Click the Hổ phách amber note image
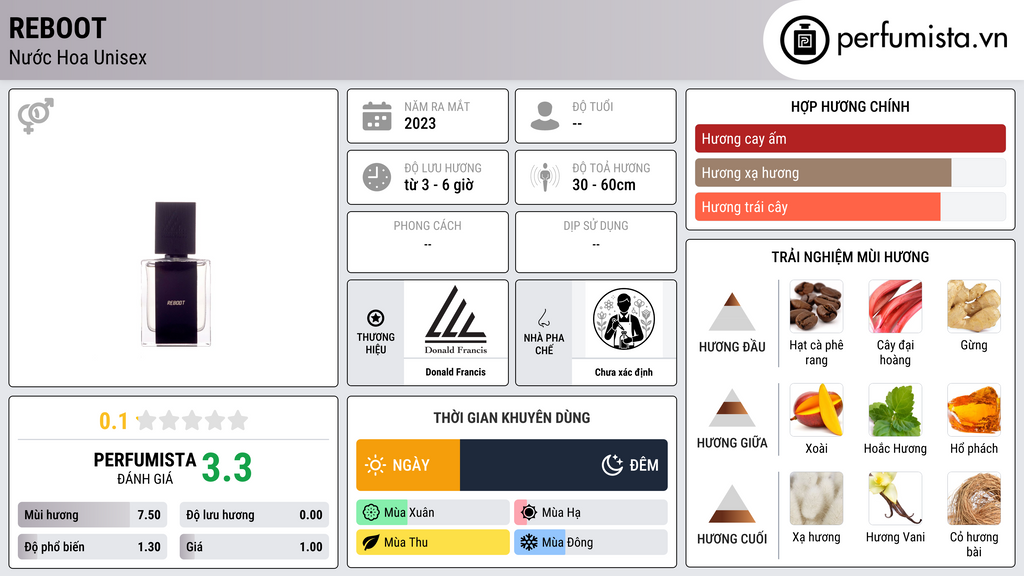Image resolution: width=1024 pixels, height=576 pixels. 974,409
